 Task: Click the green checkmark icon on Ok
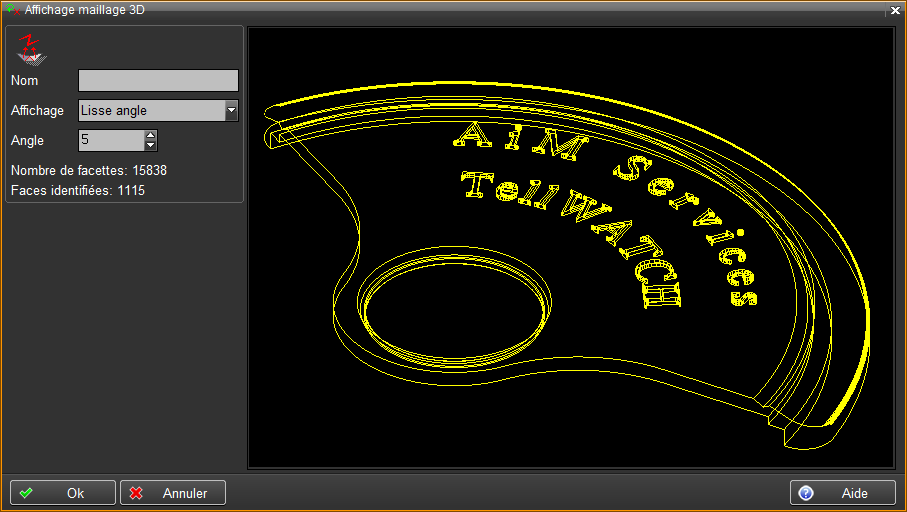click(26, 493)
